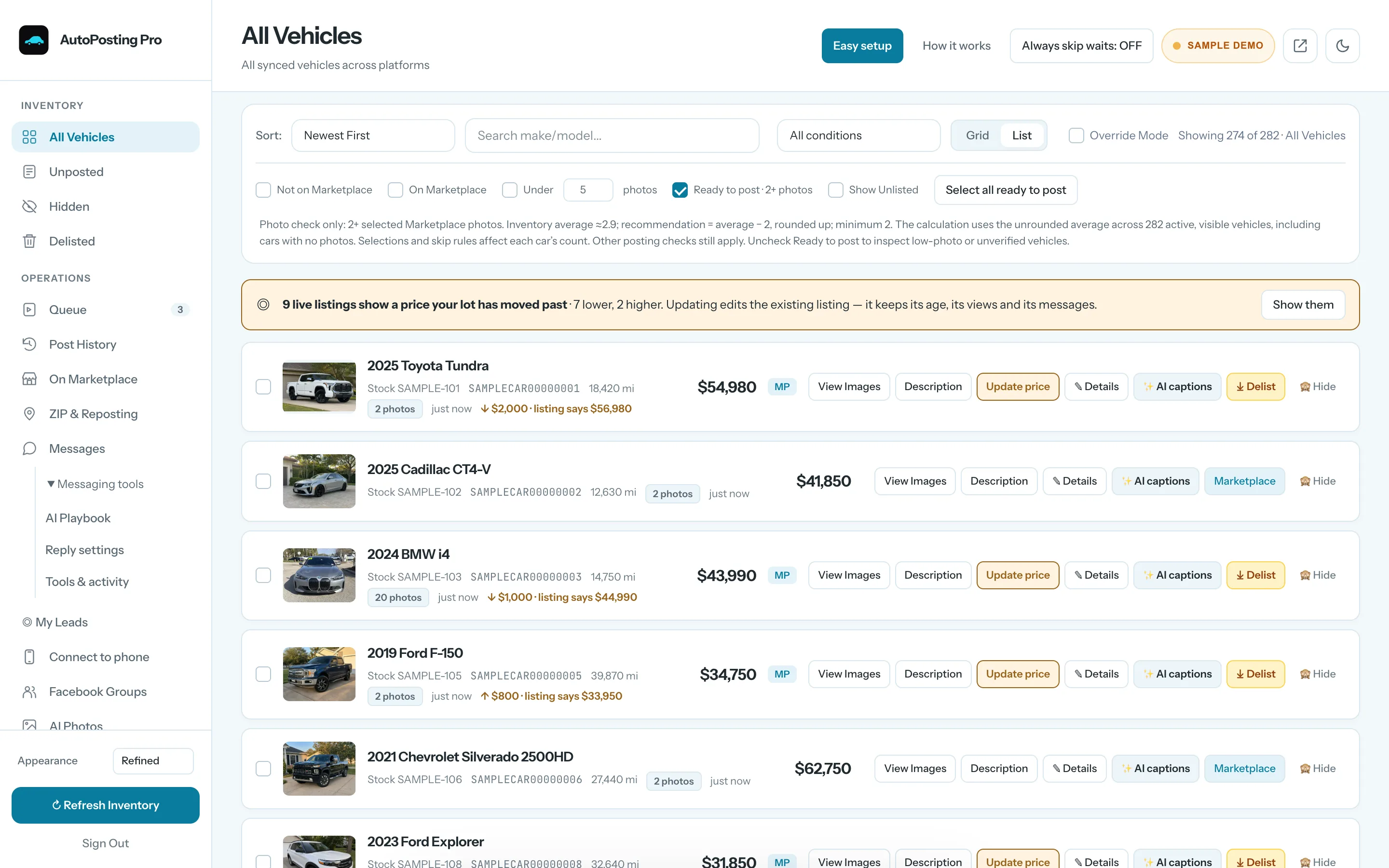Enable the Show Unlisted checkbox
The width and height of the screenshot is (1389, 868).
tap(836, 190)
